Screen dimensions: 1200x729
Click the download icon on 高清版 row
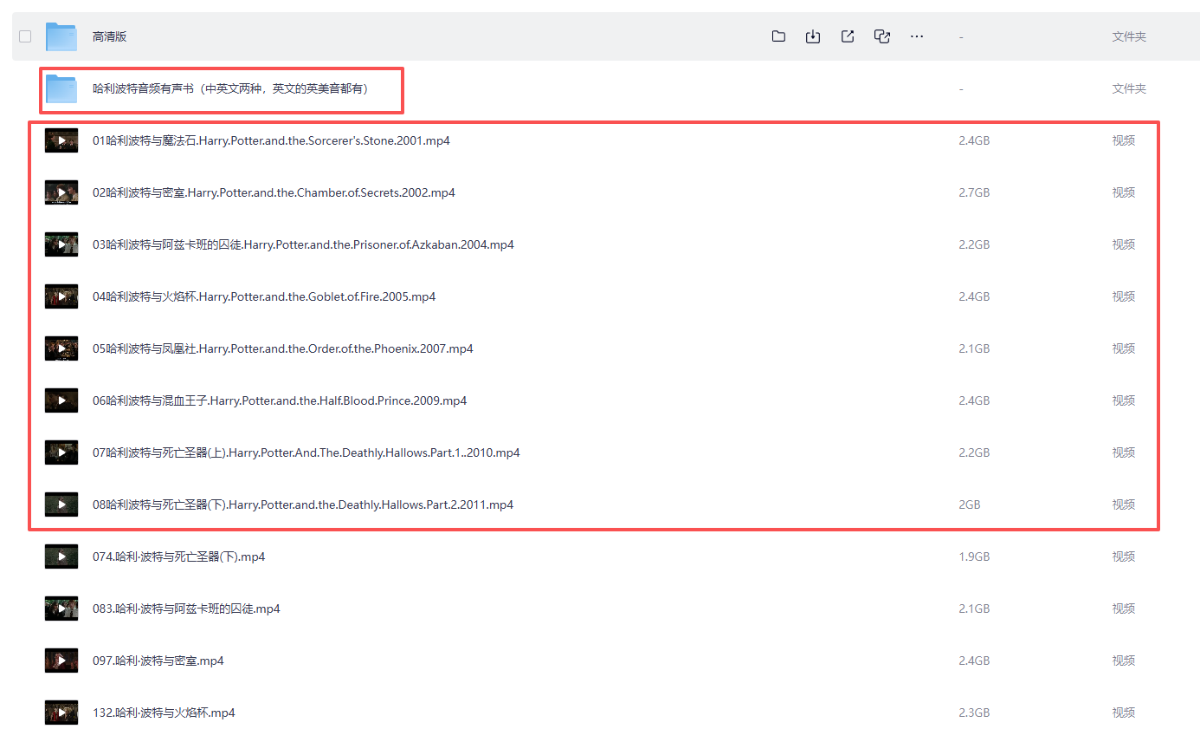[x=813, y=37]
